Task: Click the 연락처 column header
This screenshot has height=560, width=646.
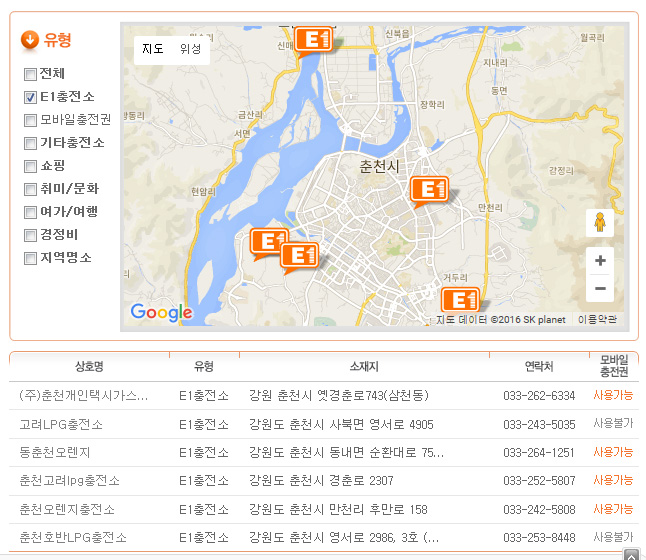Action: (539, 366)
